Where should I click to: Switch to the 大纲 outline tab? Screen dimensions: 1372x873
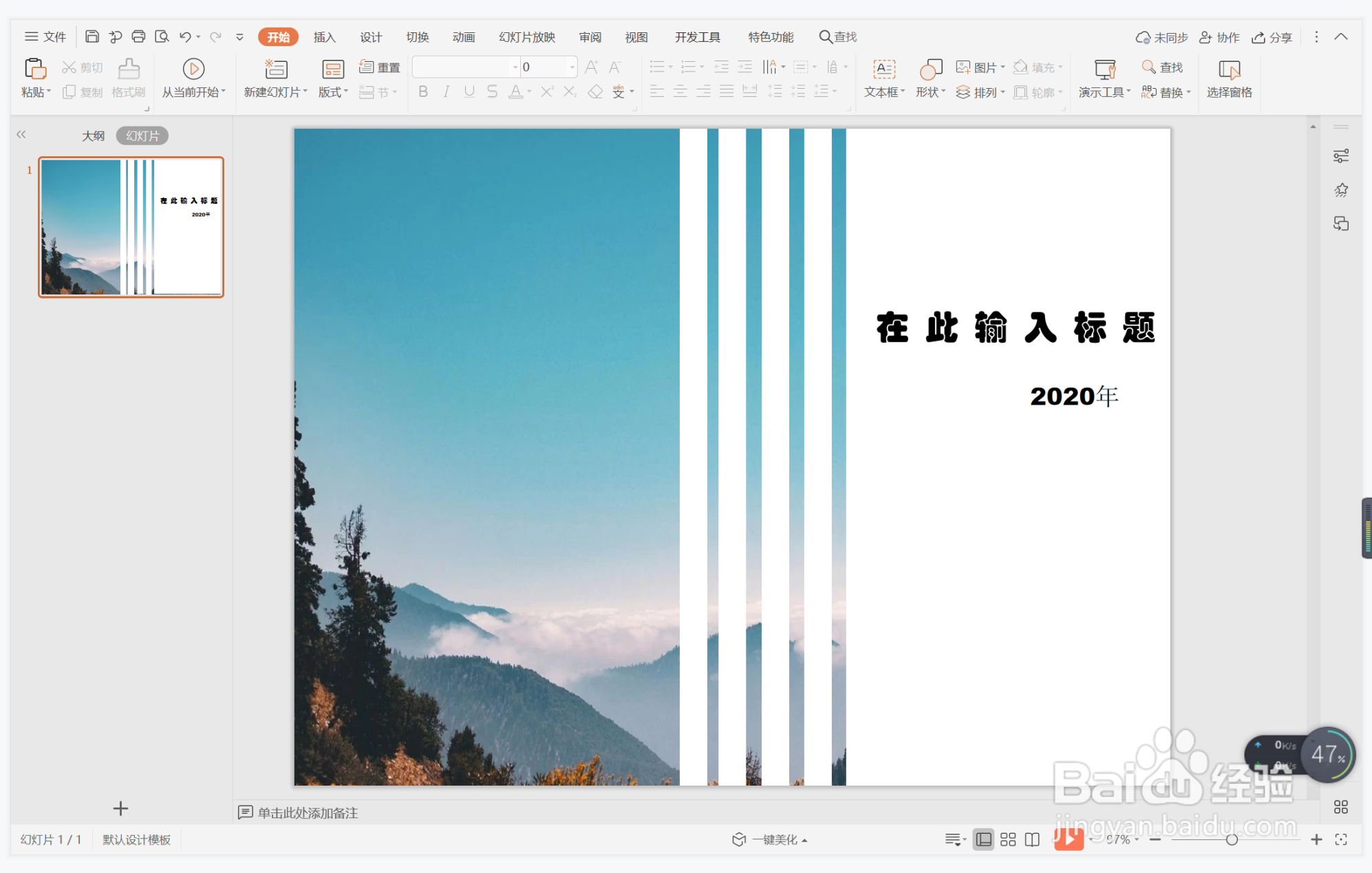[x=93, y=136]
